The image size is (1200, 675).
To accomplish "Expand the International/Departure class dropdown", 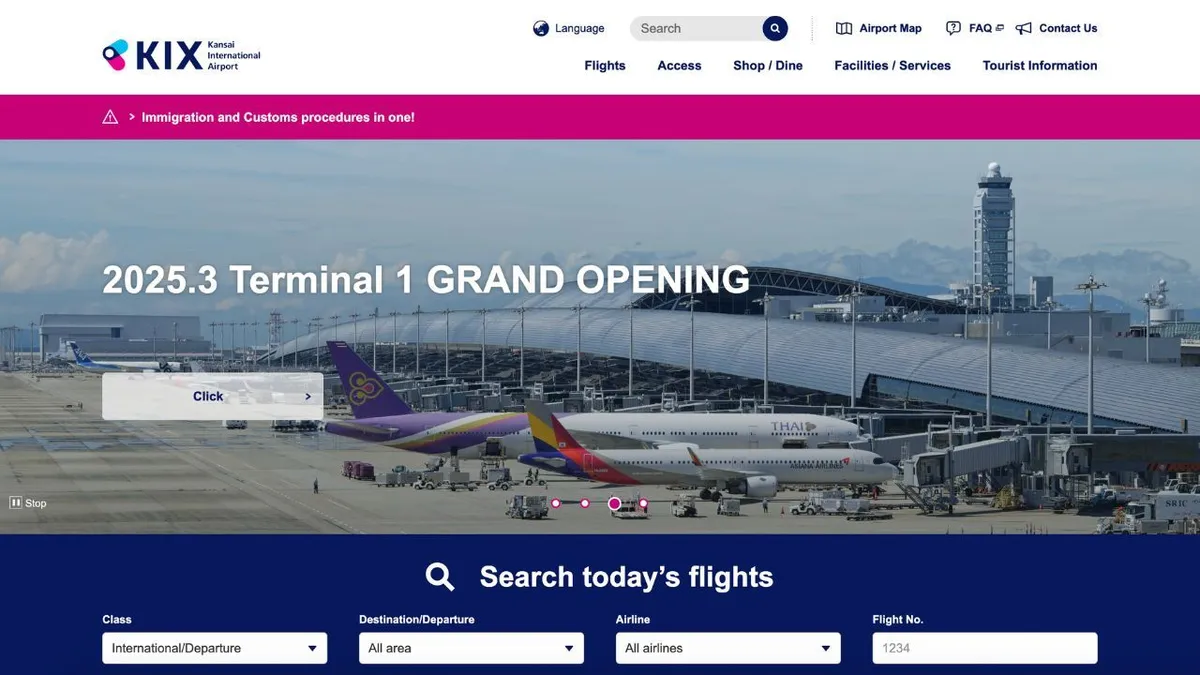I will click(214, 648).
